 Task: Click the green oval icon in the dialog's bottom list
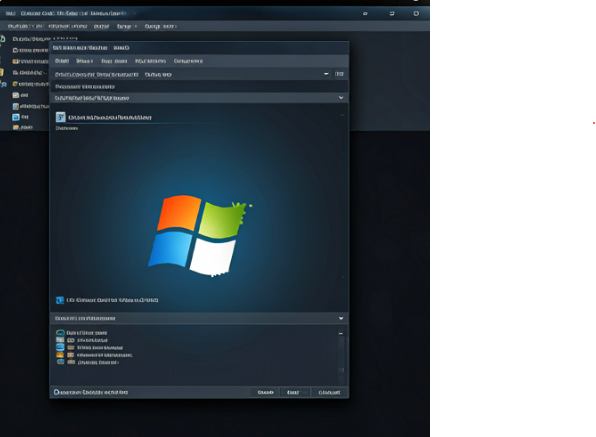[x=60, y=332]
